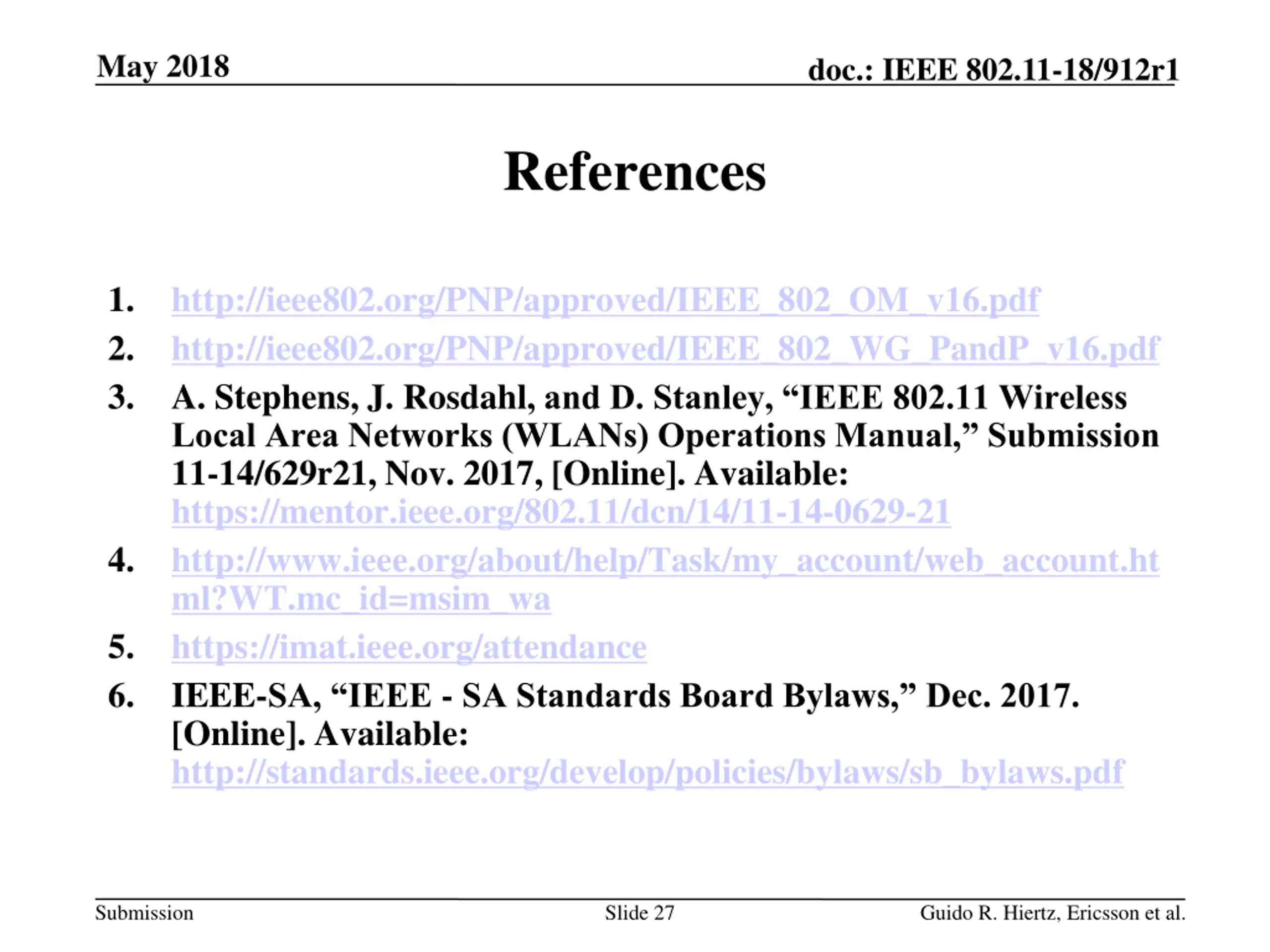Select the Submission footer label
1270x952 pixels.
(144, 912)
